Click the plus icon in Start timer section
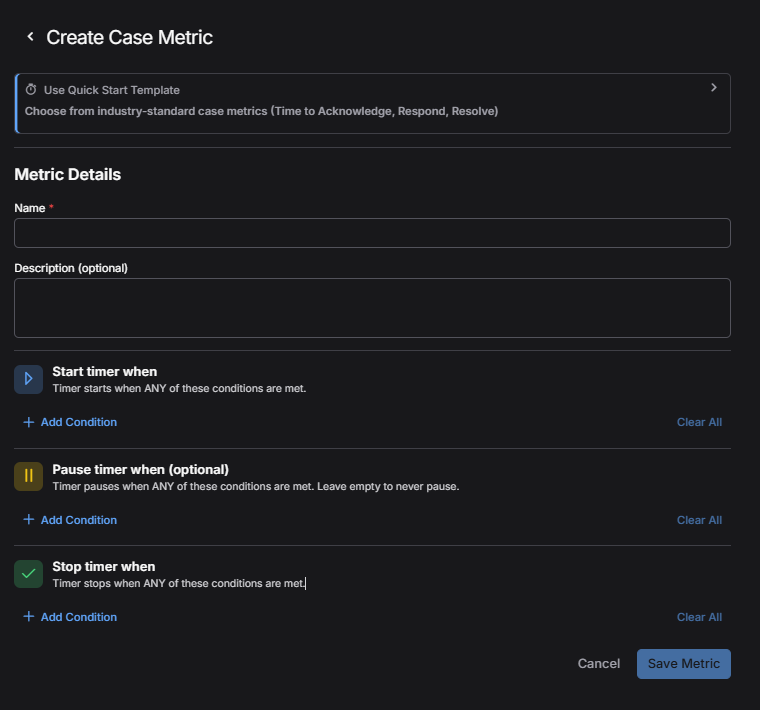The image size is (760, 710). [29, 422]
